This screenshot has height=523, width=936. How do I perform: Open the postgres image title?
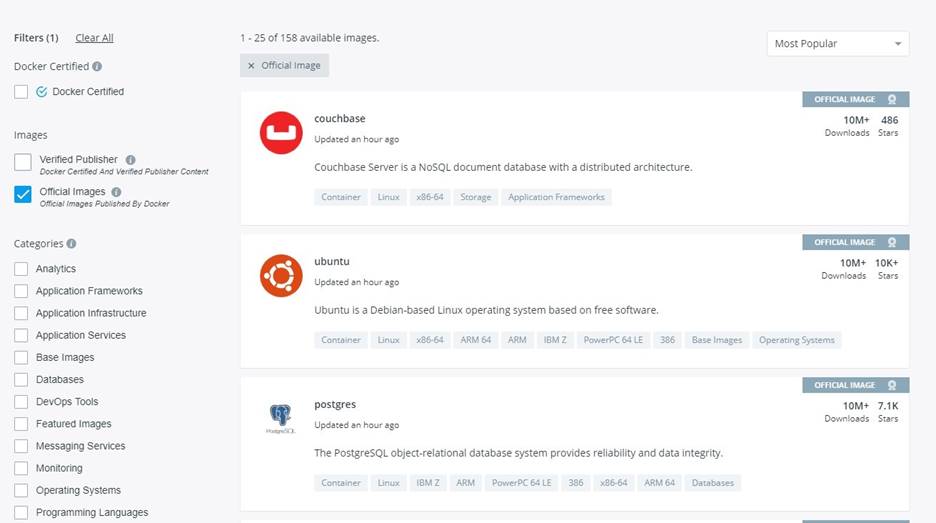335,404
